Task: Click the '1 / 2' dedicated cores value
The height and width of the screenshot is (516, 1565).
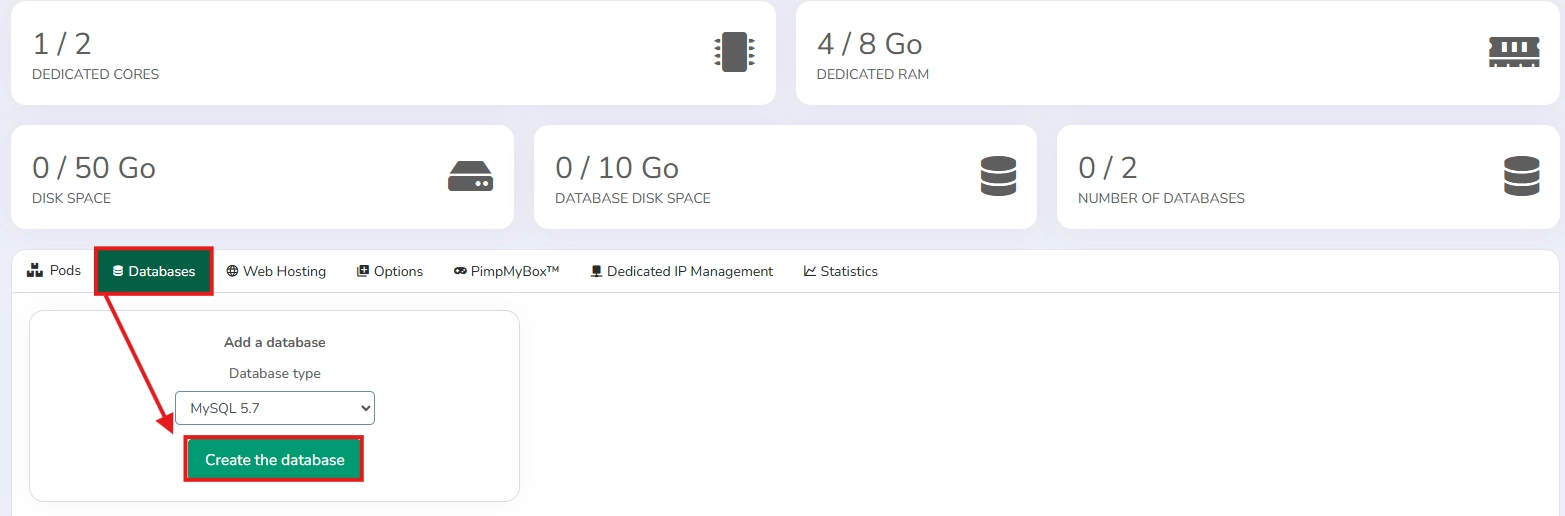Action: 62,44
